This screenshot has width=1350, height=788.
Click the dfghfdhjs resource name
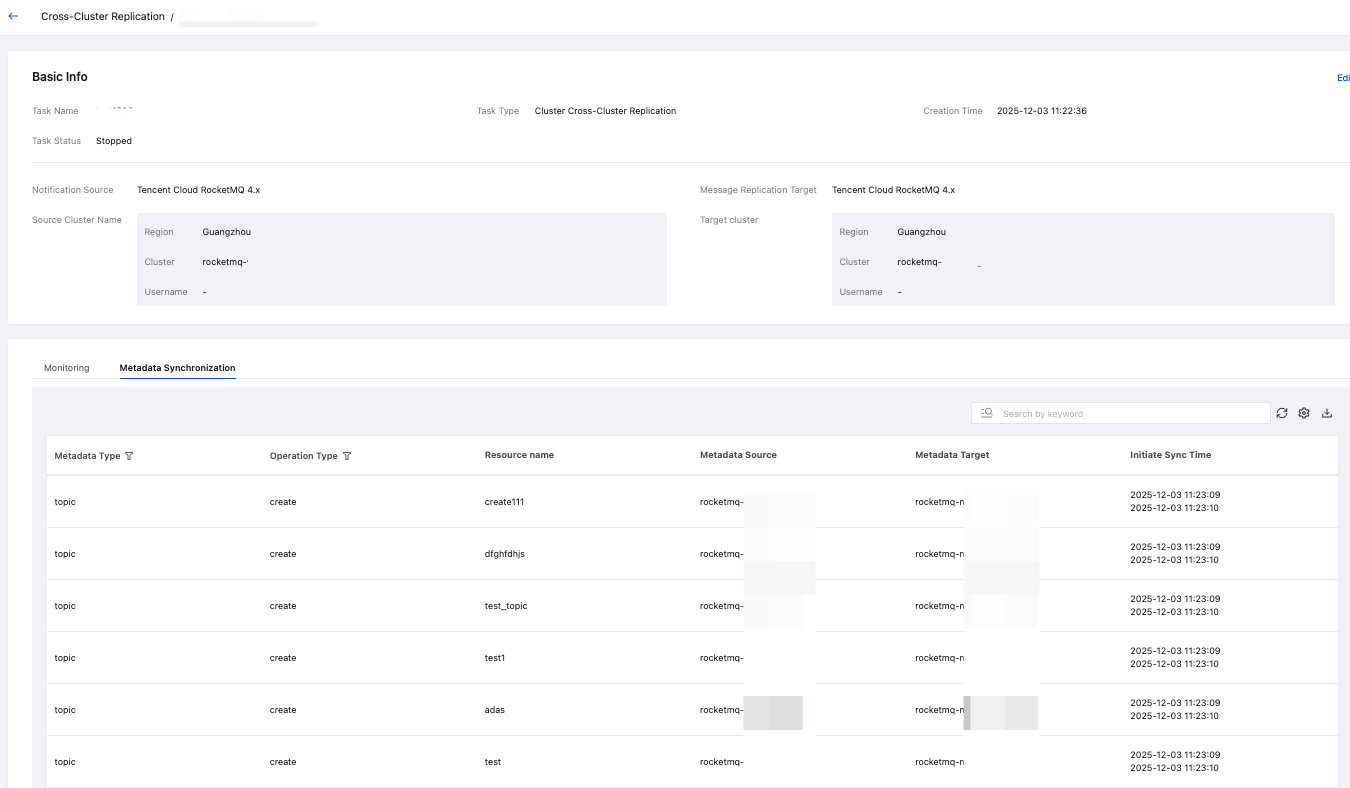click(504, 554)
